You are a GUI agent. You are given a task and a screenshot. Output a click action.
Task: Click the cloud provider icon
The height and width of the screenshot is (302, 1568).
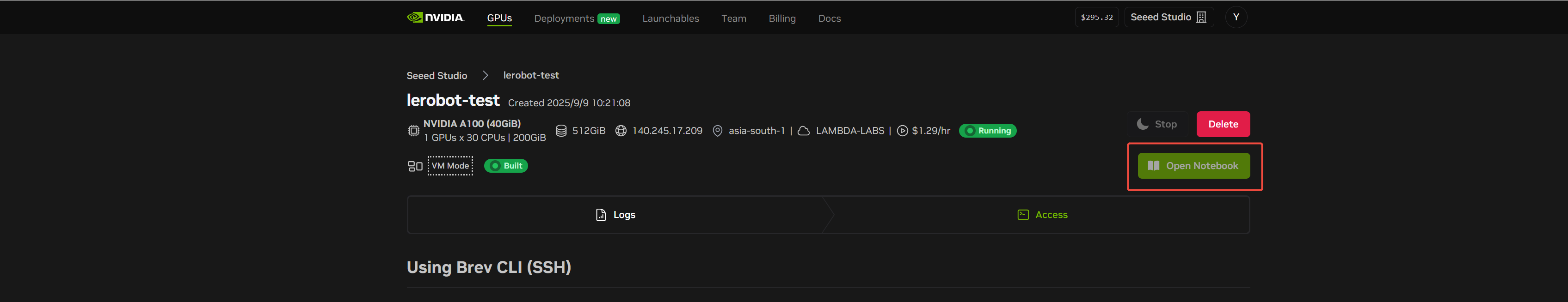[x=803, y=131]
